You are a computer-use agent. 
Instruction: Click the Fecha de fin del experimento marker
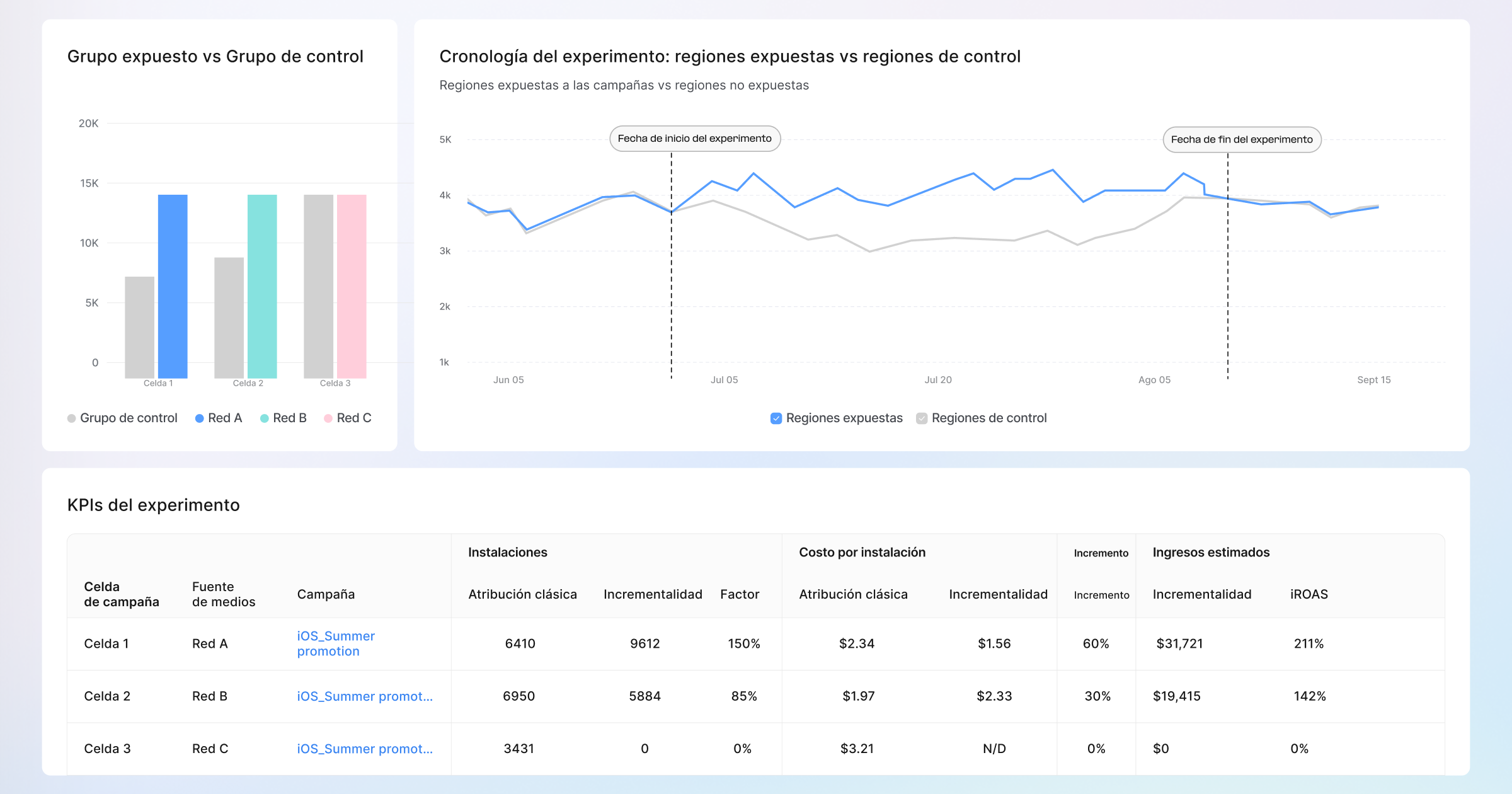tap(1242, 139)
